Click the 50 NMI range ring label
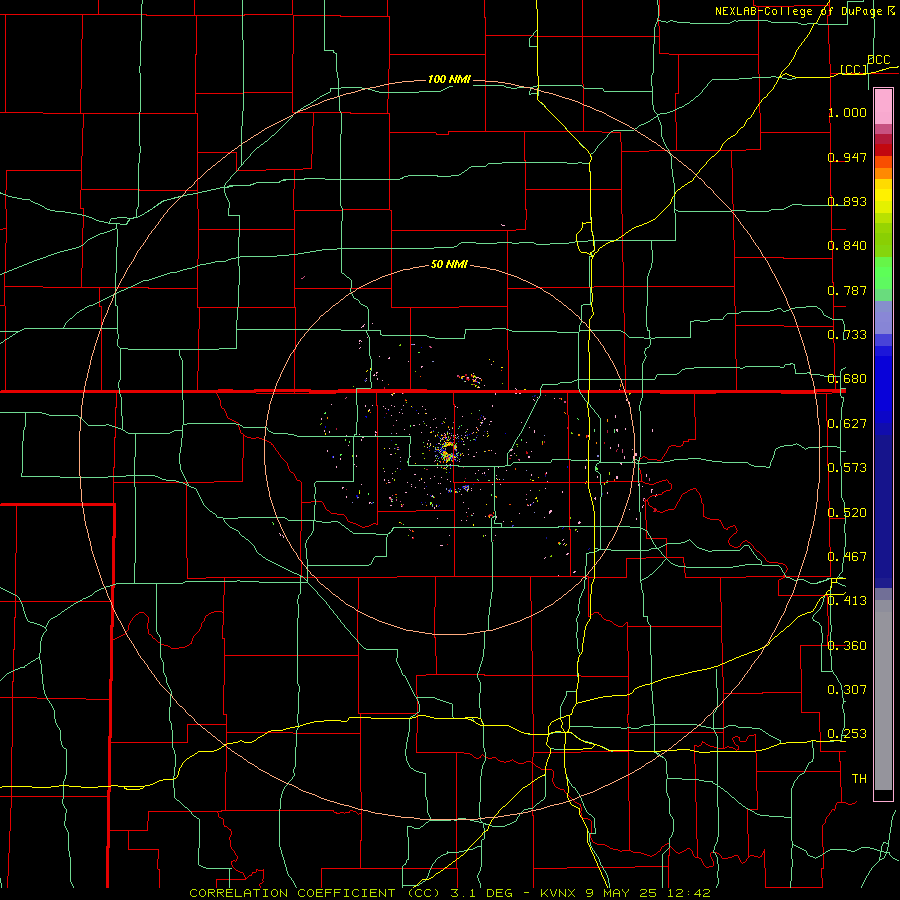This screenshot has width=900, height=900. pyautogui.click(x=449, y=265)
